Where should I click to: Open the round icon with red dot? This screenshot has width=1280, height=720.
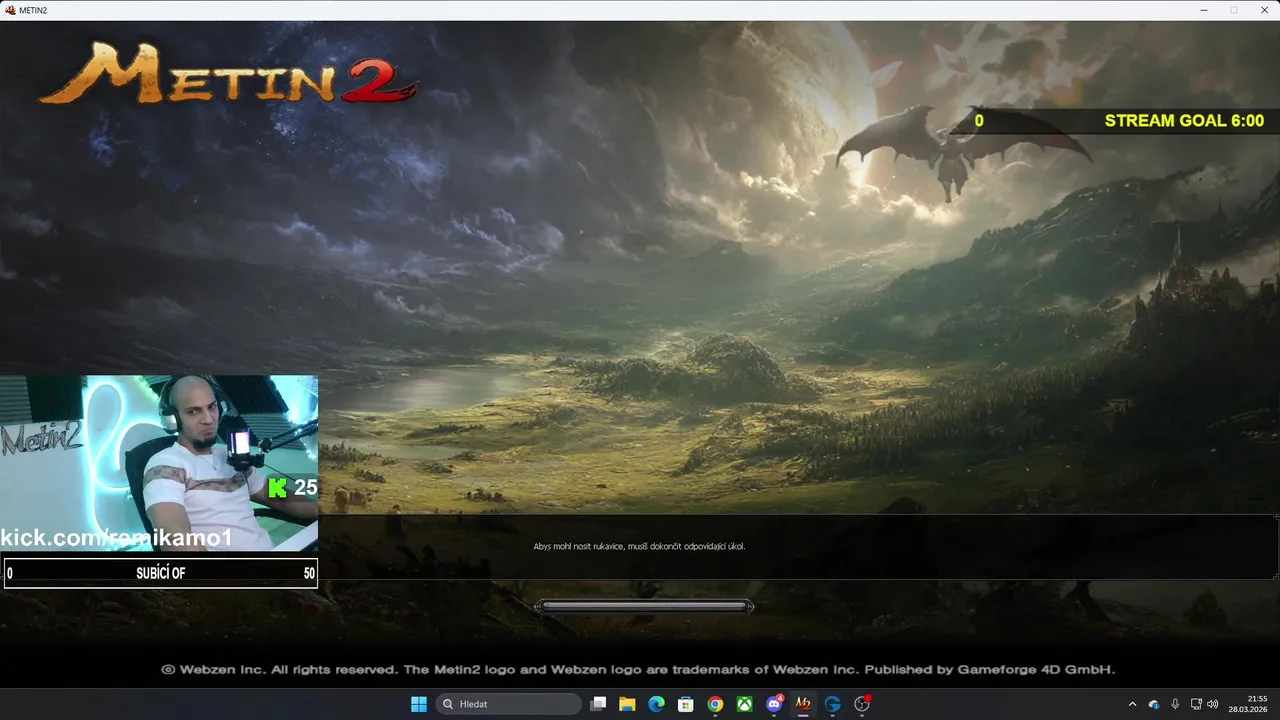pos(862,704)
